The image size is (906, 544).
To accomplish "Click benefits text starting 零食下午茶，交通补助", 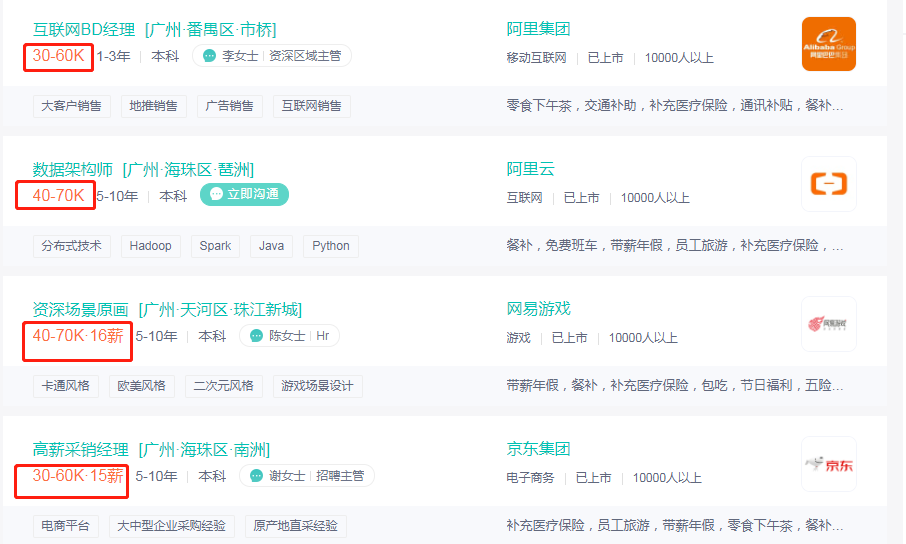I will pyautogui.click(x=674, y=105).
